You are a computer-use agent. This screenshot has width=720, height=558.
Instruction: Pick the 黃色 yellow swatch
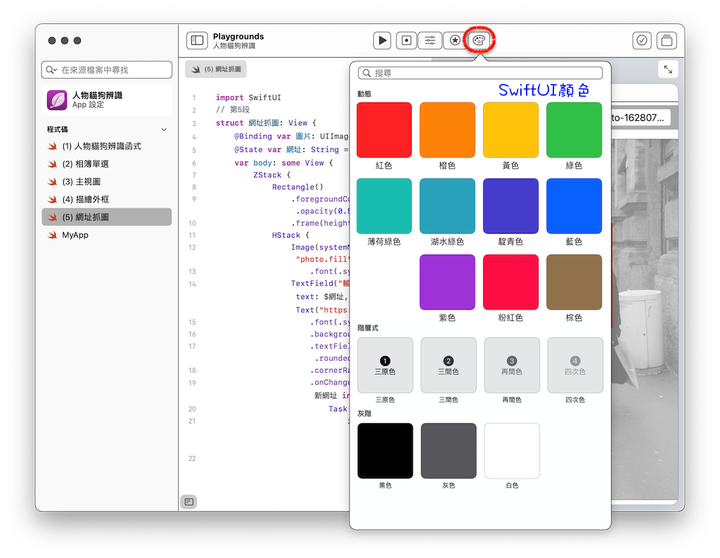pyautogui.click(x=511, y=130)
